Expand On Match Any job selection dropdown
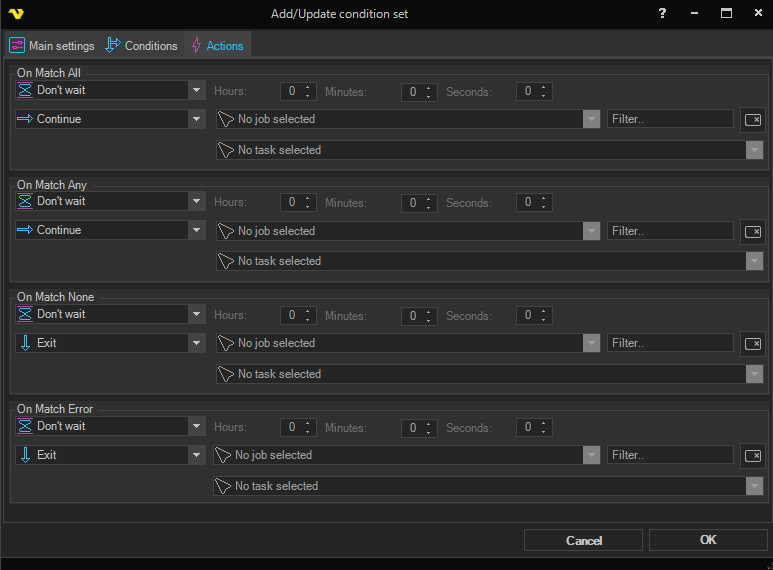 [x=591, y=231]
